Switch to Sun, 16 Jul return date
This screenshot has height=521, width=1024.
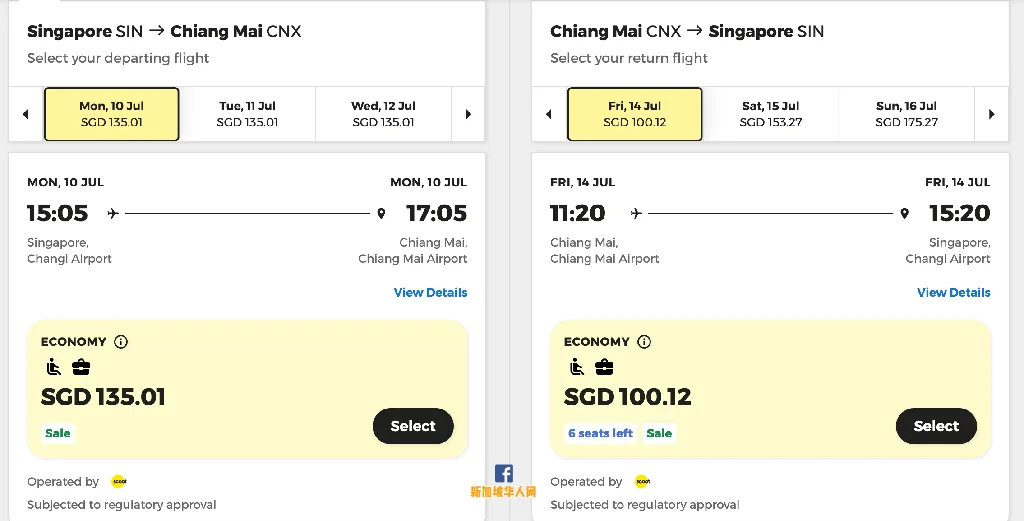906,114
